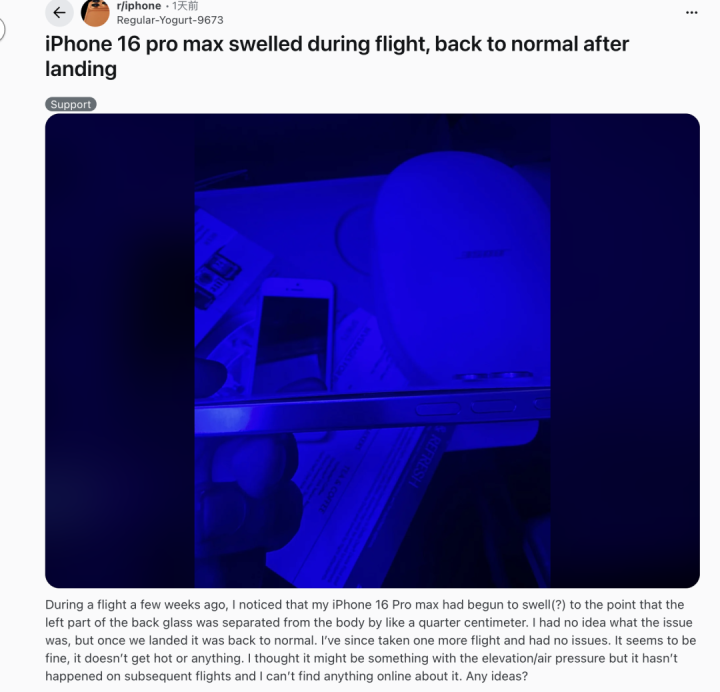This screenshot has height=692, width=720.
Task: Click the partial circular button at left edge
Action: pyautogui.click(x=1, y=30)
